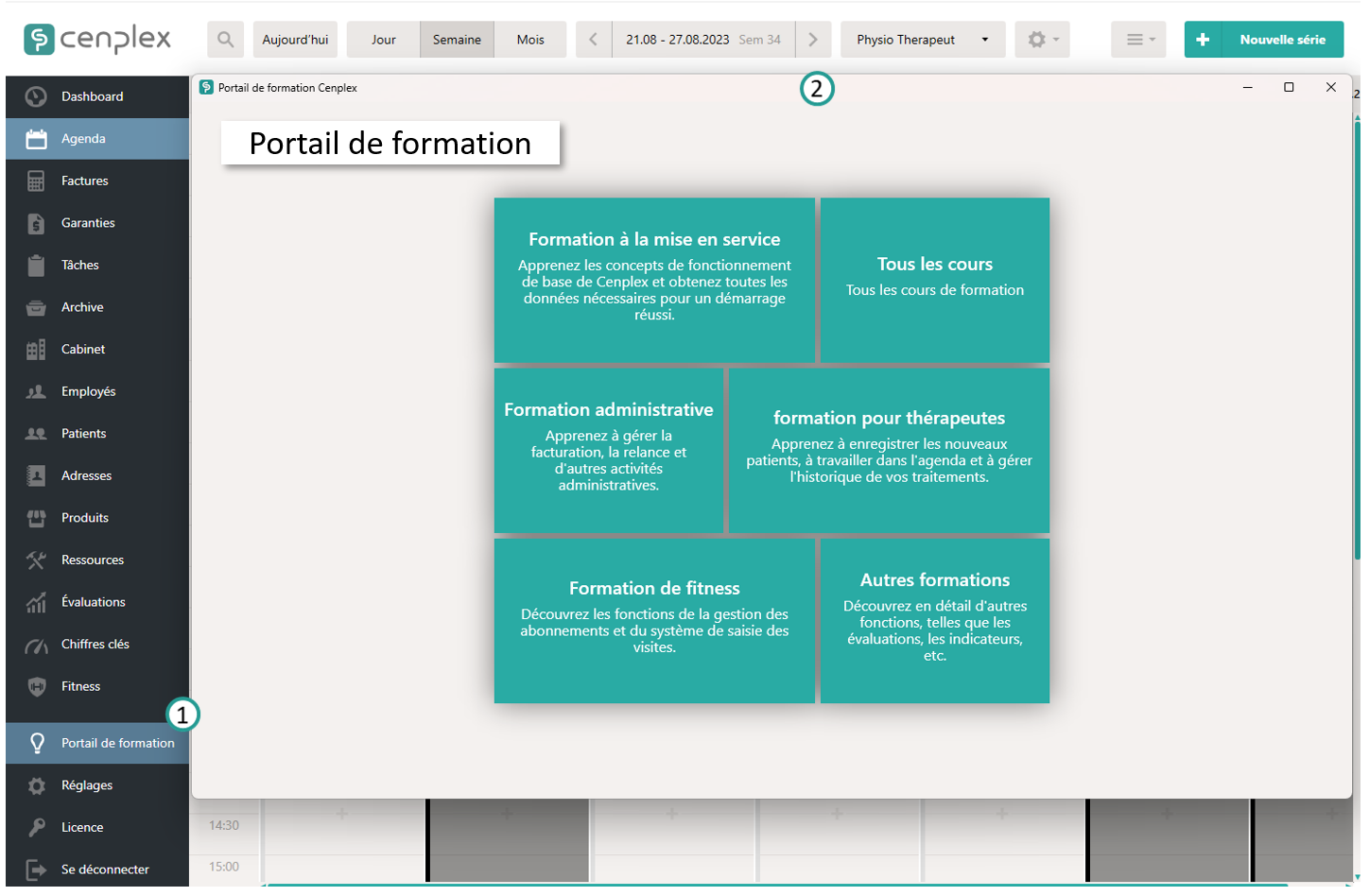Click the 14:30 time label in agenda
Image resolution: width=1369 pixels, height=896 pixels.
point(224,825)
